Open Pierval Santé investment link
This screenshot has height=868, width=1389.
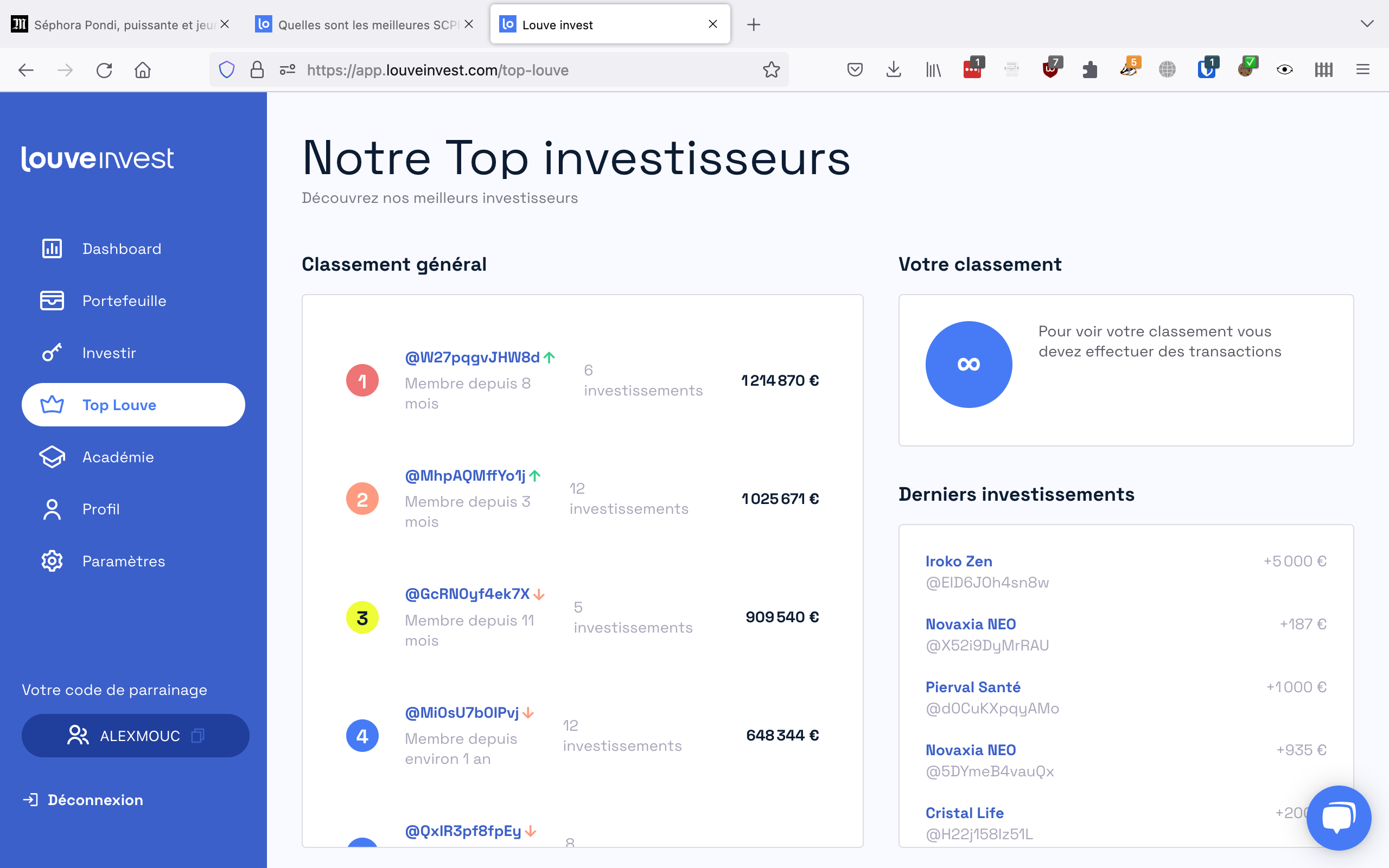(x=973, y=687)
